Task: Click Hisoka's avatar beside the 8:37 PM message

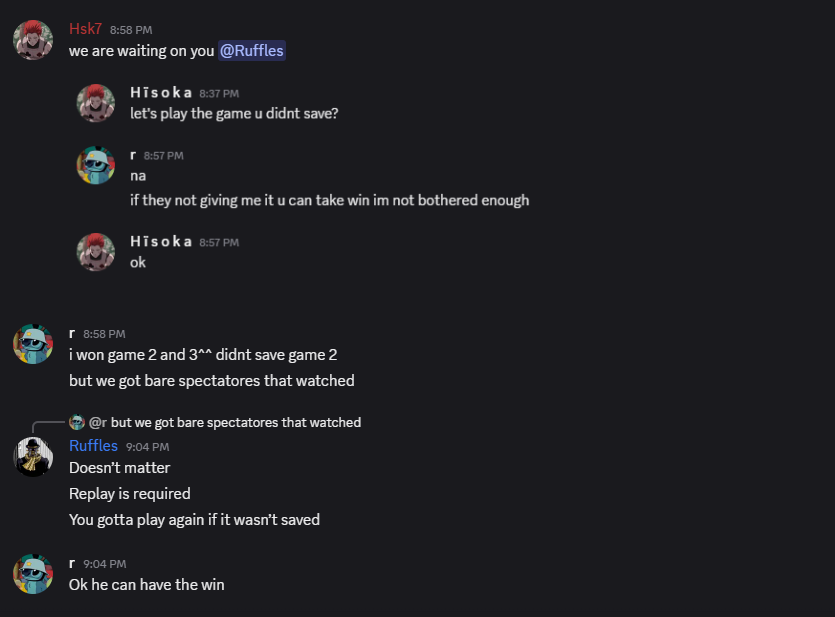Action: (x=96, y=103)
